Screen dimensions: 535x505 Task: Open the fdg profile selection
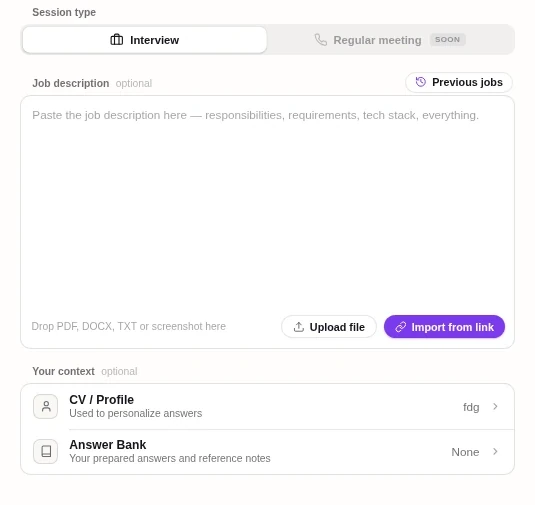click(x=471, y=407)
